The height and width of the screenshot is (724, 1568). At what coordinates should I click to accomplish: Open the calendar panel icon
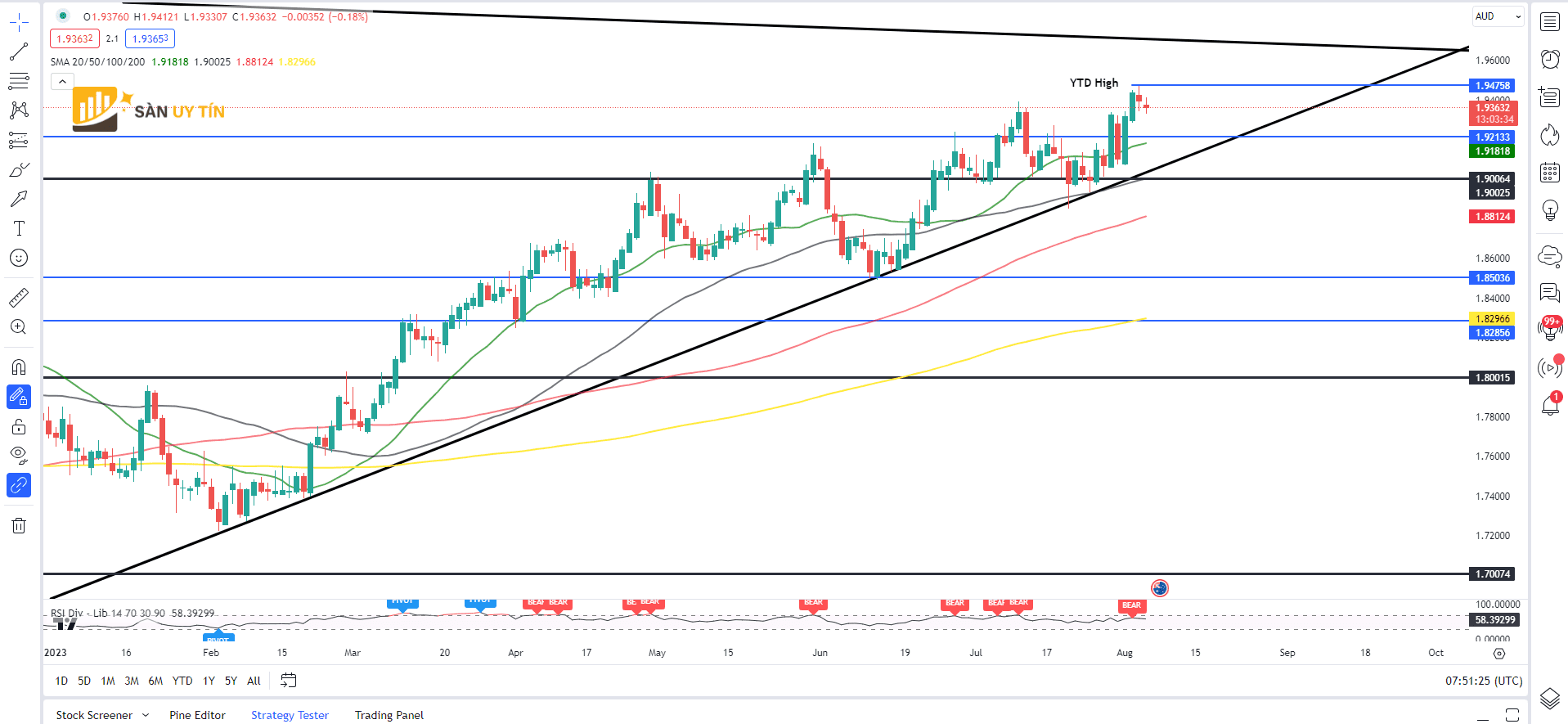pos(1550,172)
